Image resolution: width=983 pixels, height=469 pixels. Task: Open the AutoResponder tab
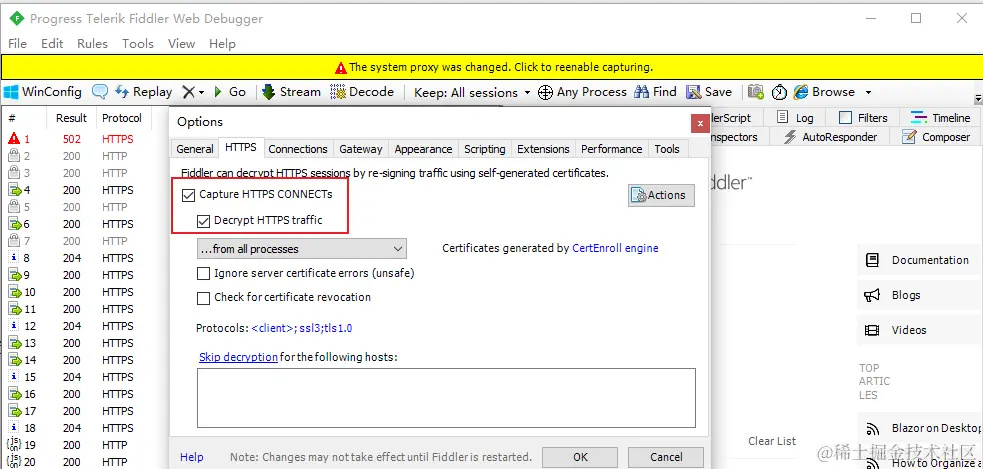click(830, 137)
